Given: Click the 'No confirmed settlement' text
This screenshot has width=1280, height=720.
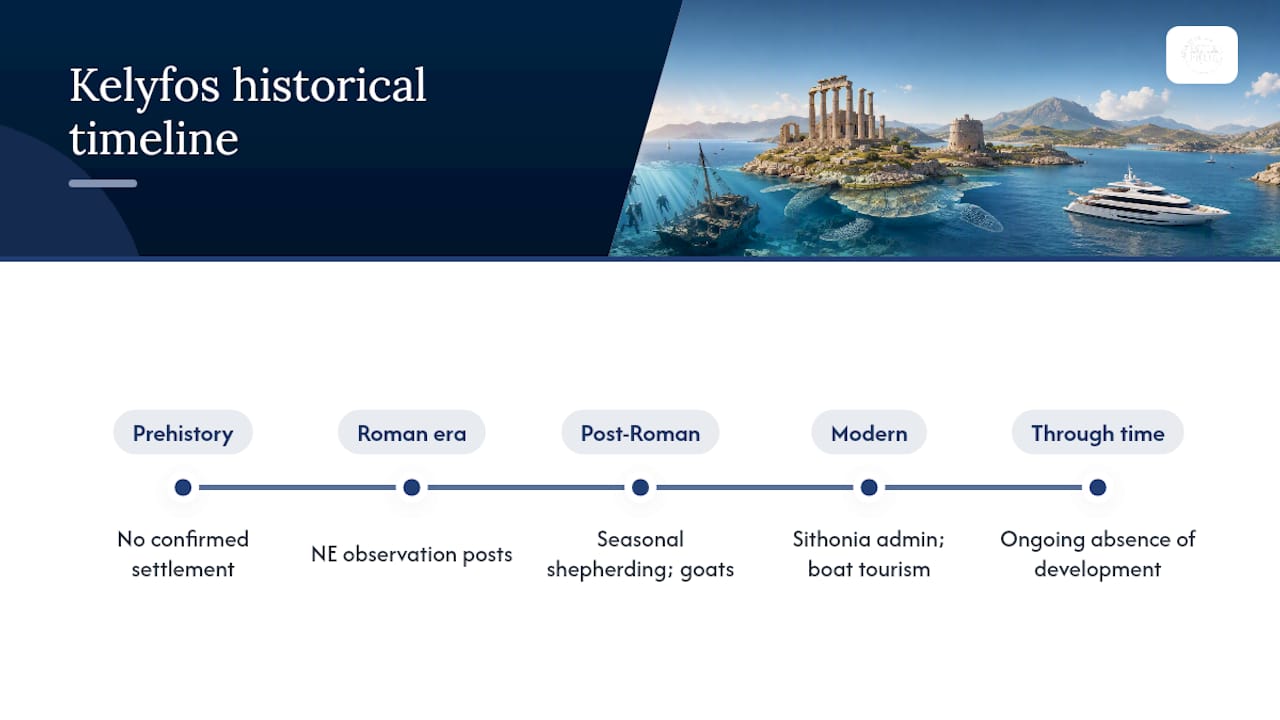Looking at the screenshot, I should click(183, 554).
